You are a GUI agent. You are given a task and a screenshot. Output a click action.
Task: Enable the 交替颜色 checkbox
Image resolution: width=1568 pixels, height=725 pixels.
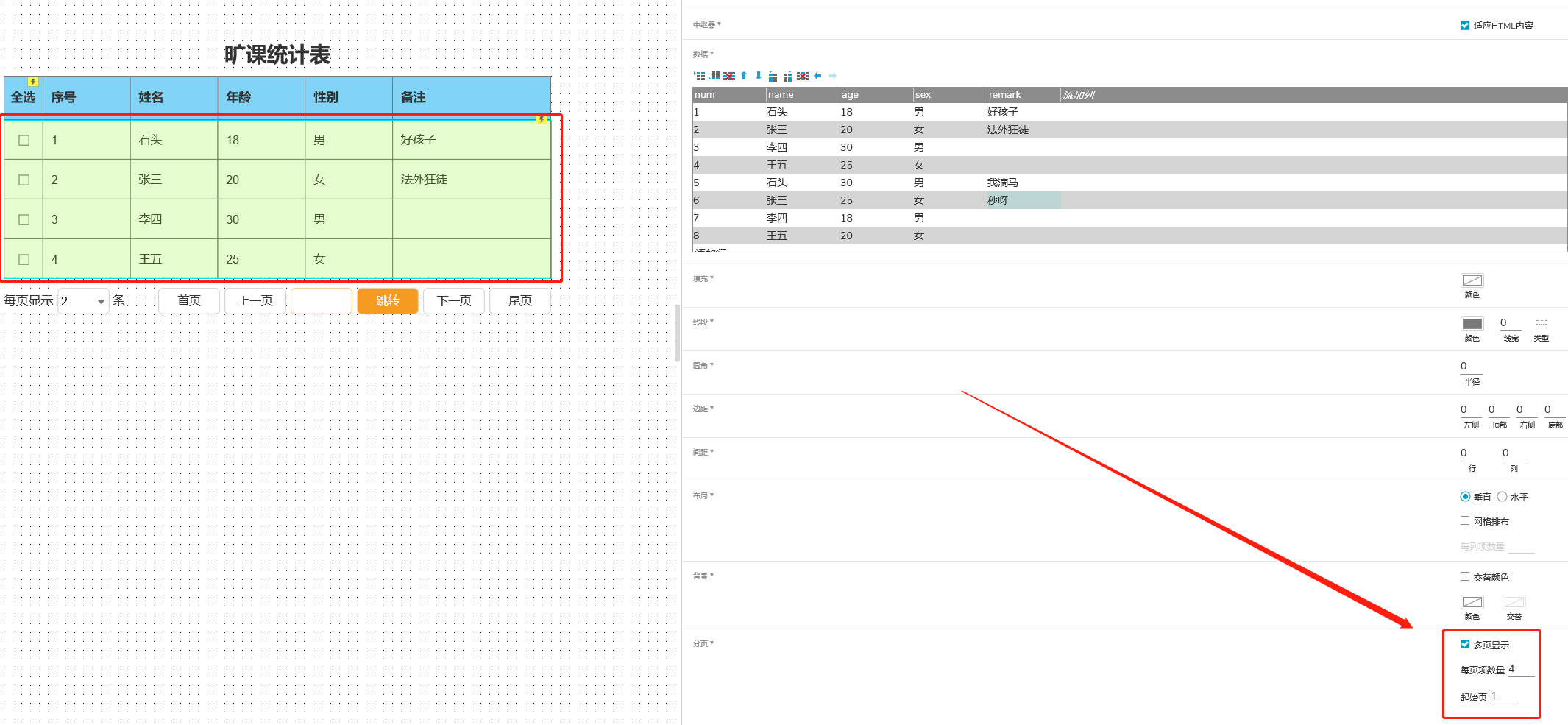(1465, 576)
